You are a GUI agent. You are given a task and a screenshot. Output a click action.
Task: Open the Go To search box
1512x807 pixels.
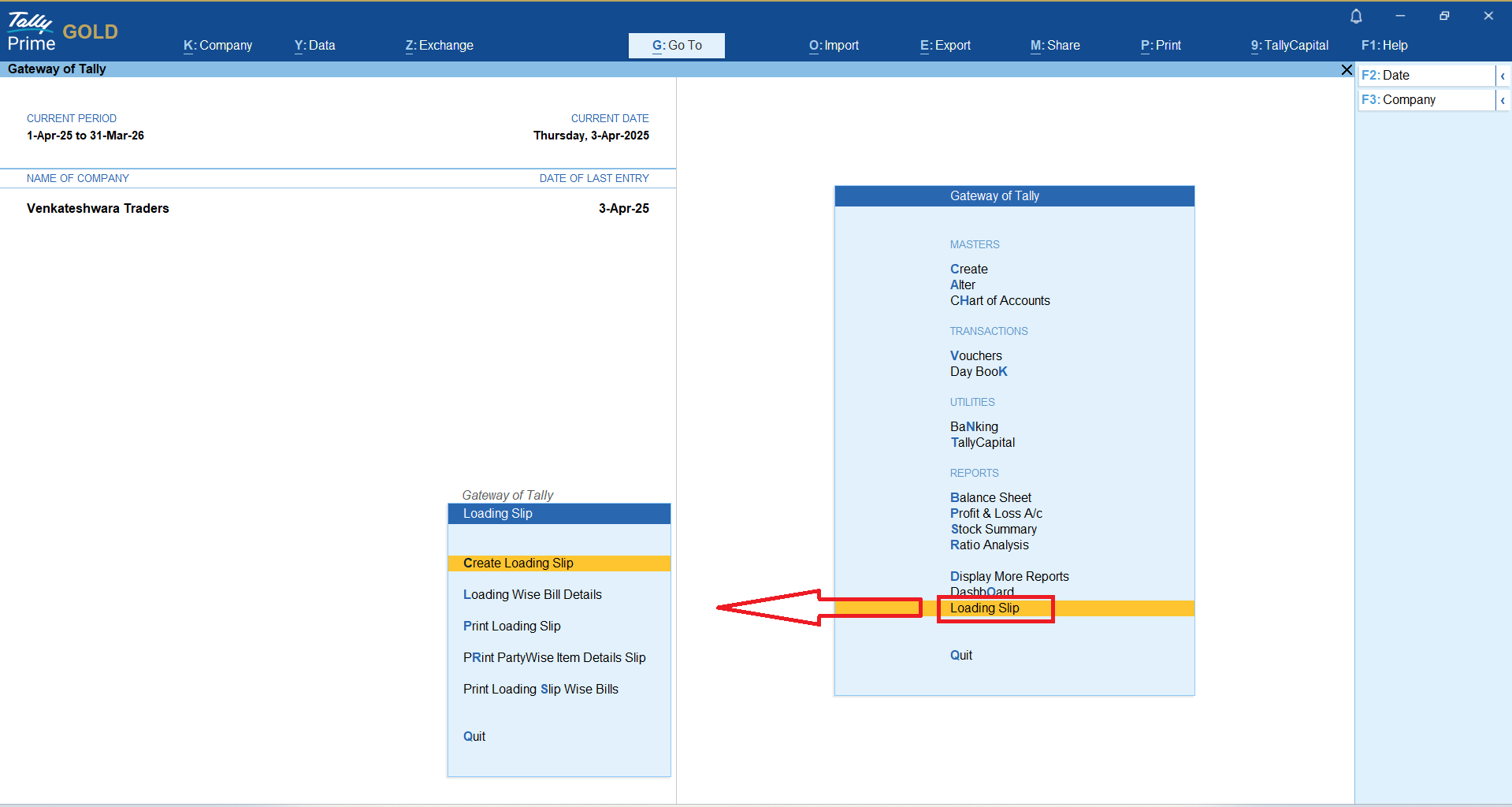676,46
